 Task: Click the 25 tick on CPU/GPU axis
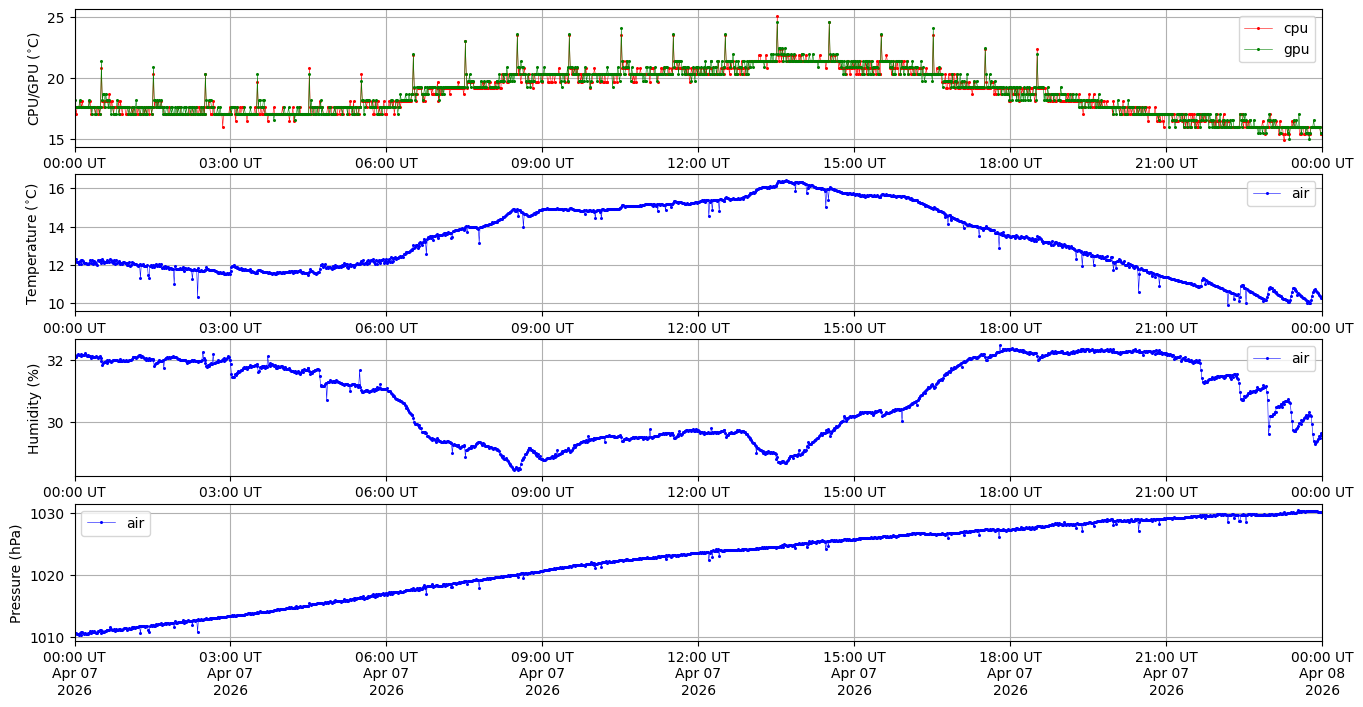click(55, 18)
